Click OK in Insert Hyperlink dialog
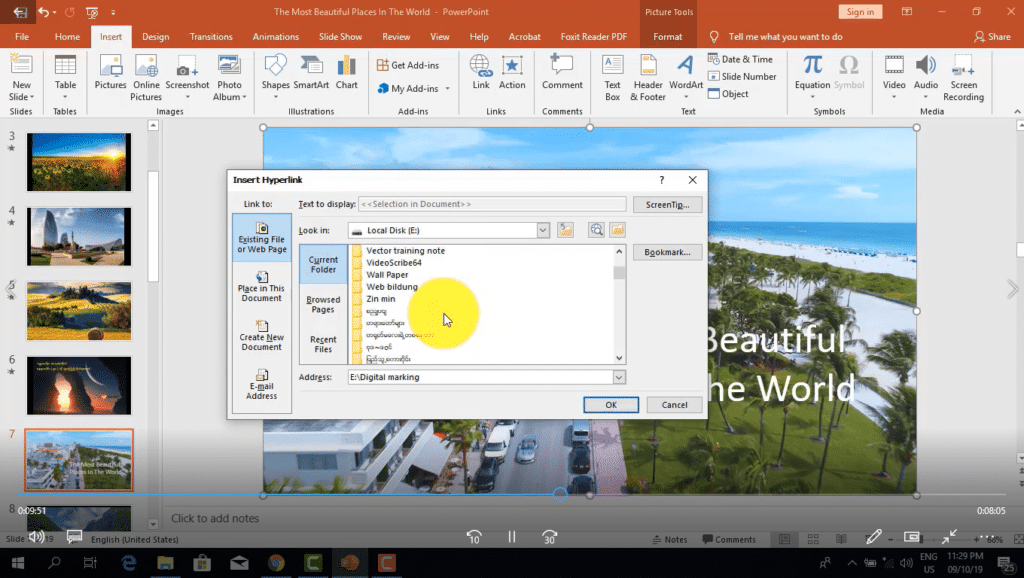 coord(611,405)
